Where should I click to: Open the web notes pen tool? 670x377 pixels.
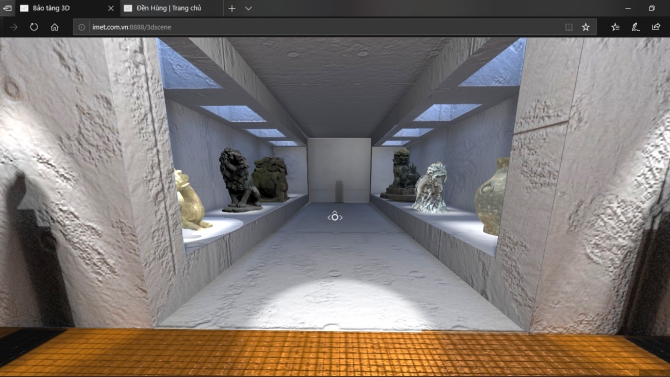pos(635,27)
